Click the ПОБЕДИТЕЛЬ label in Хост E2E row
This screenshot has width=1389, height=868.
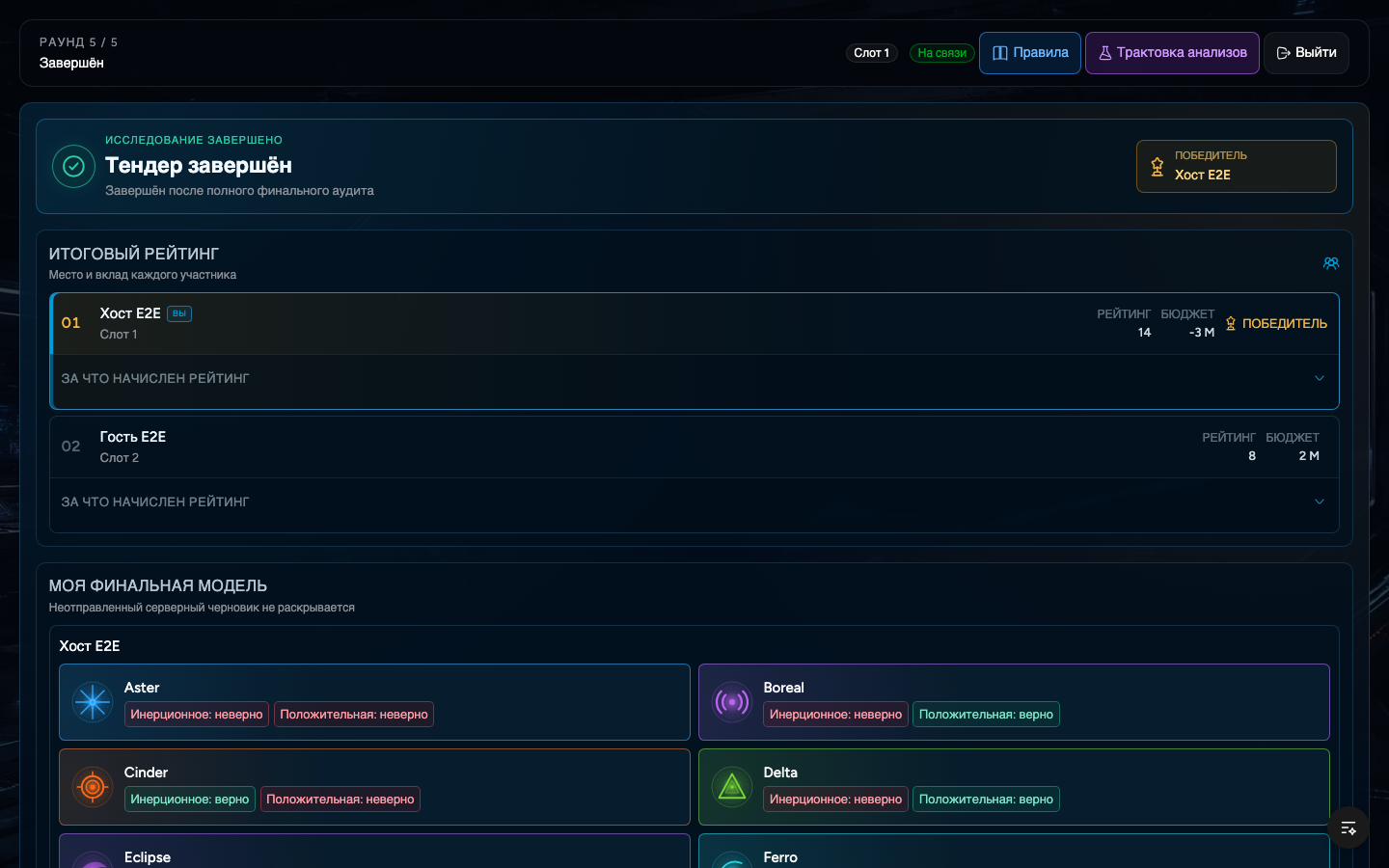[x=1285, y=324]
